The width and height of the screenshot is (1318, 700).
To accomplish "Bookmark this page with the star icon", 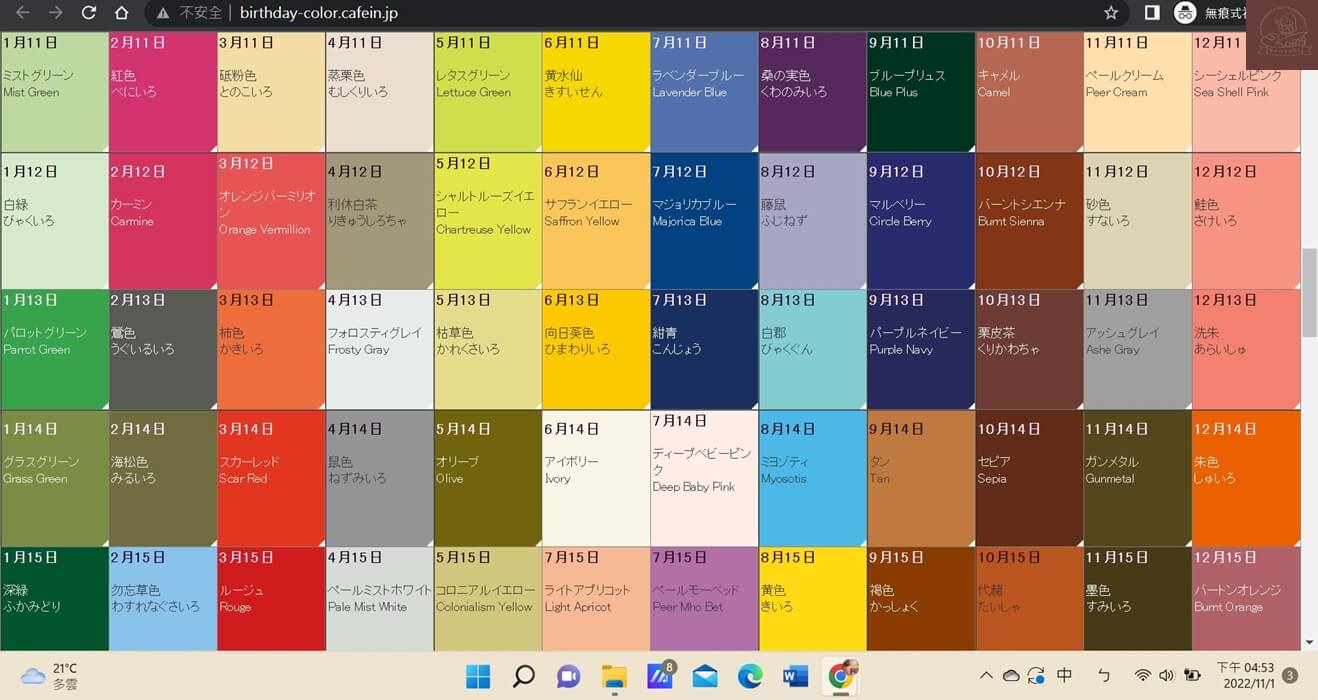I will (1111, 13).
